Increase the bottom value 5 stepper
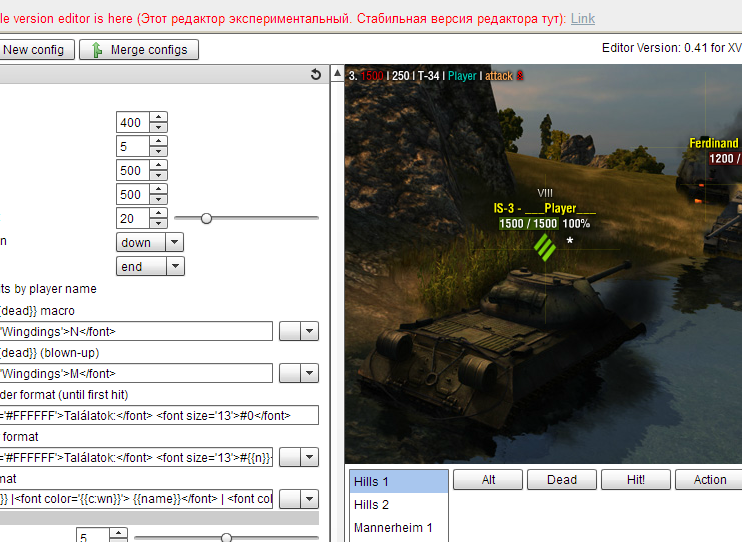The image size is (742, 542). [x=118, y=533]
